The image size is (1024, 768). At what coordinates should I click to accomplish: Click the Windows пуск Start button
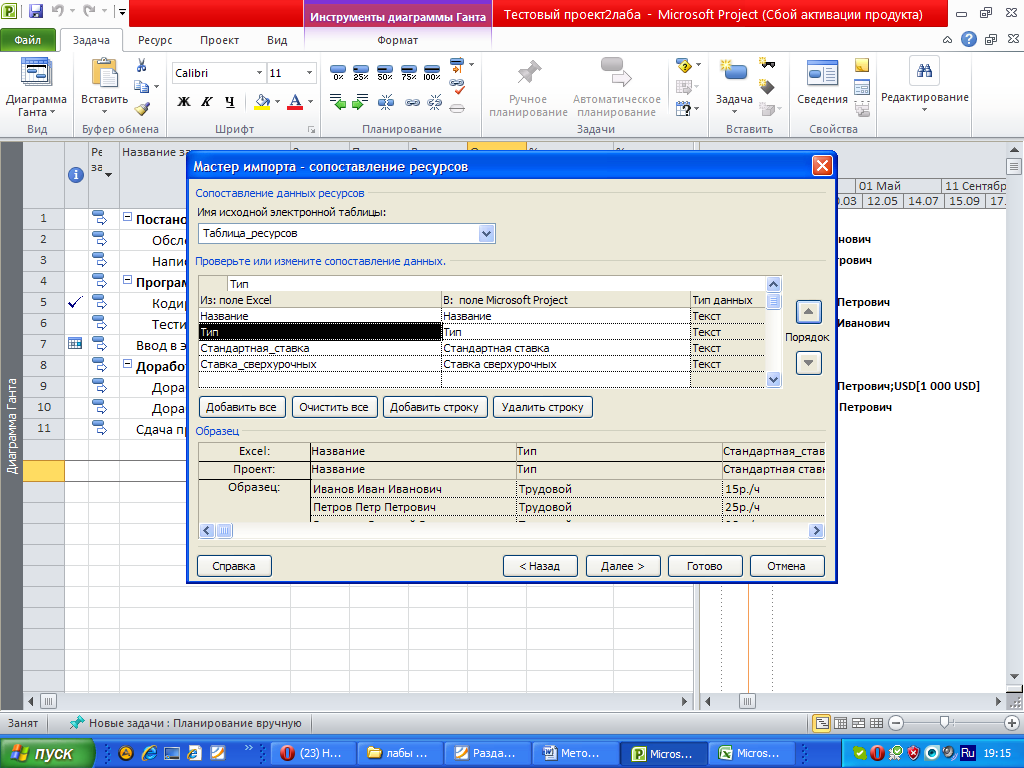(x=47, y=754)
